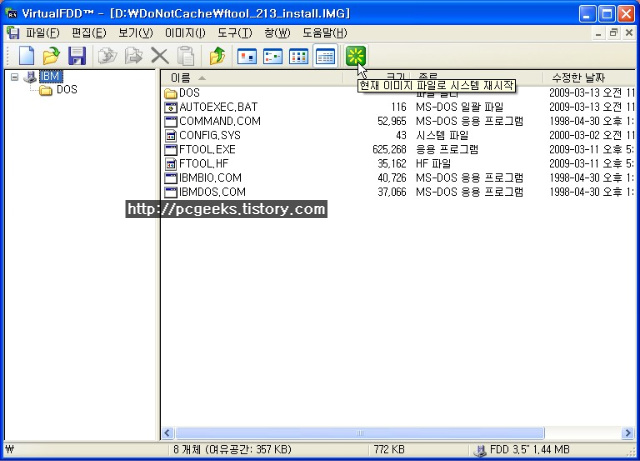Switch to small icons view

point(273,56)
